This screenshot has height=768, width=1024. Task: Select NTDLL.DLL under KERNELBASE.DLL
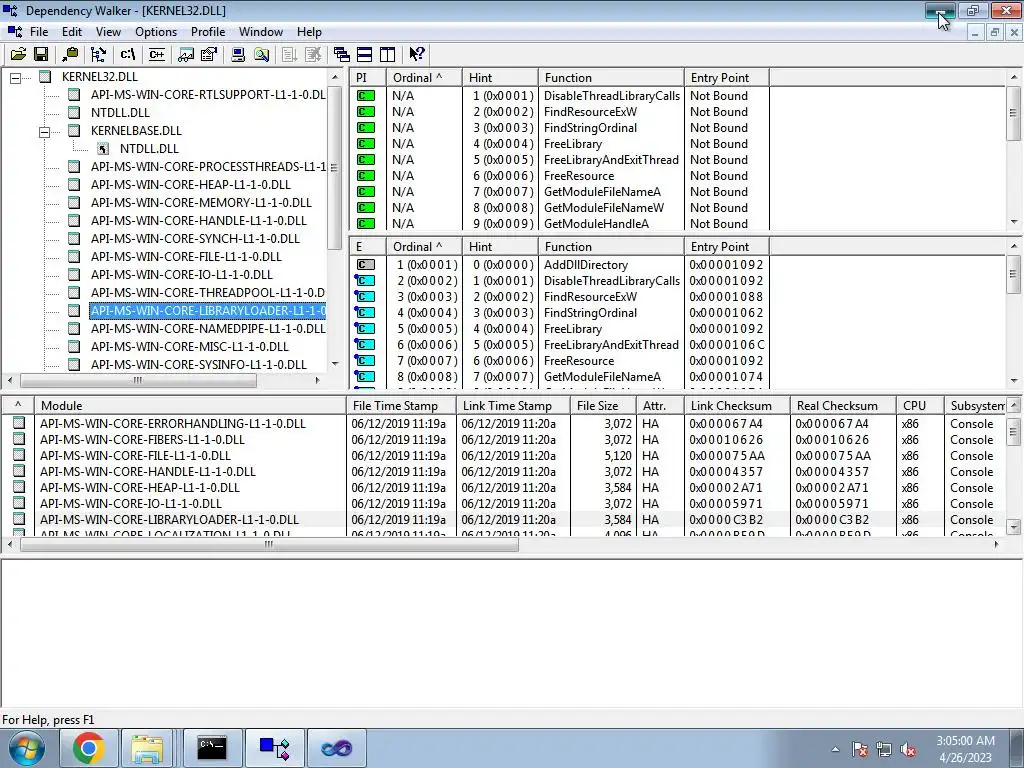(x=149, y=148)
